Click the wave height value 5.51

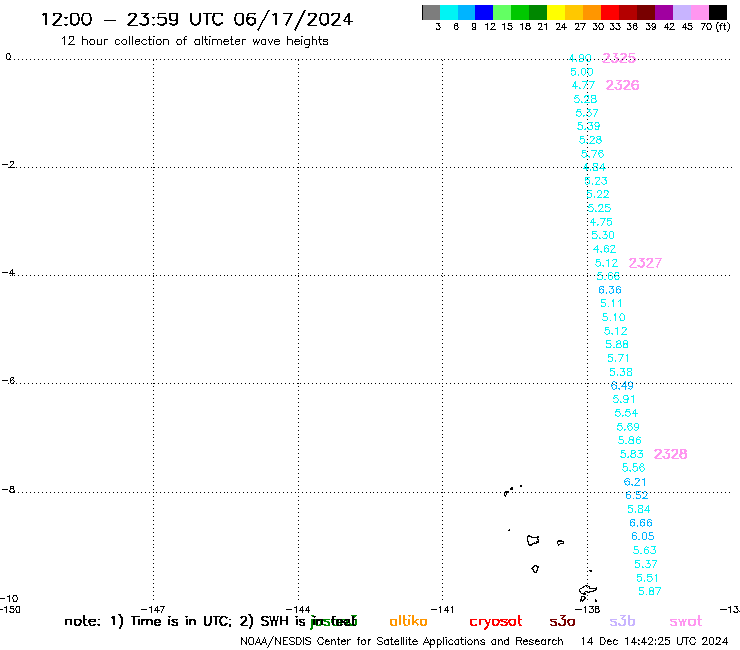(647, 578)
